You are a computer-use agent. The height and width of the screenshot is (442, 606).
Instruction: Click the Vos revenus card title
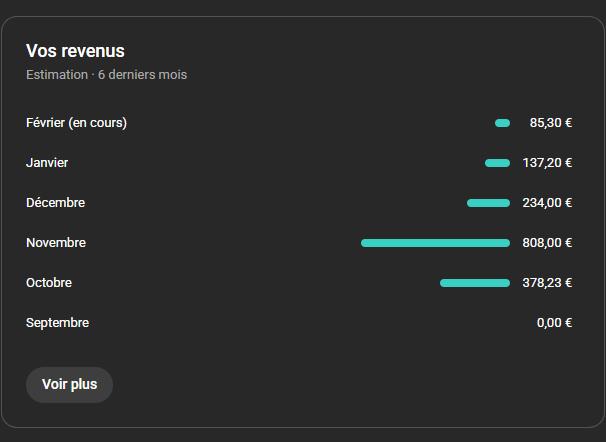click(75, 51)
